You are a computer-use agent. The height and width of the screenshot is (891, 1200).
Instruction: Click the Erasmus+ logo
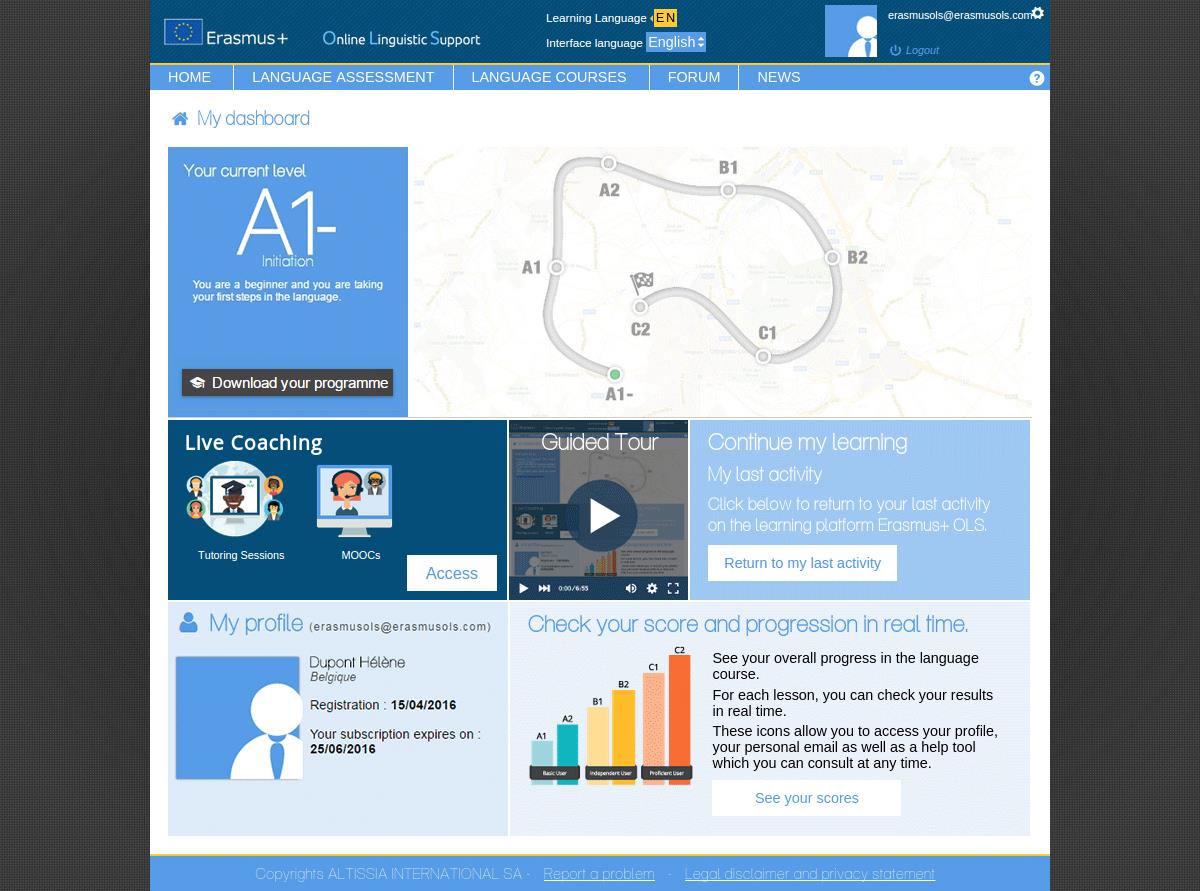226,33
